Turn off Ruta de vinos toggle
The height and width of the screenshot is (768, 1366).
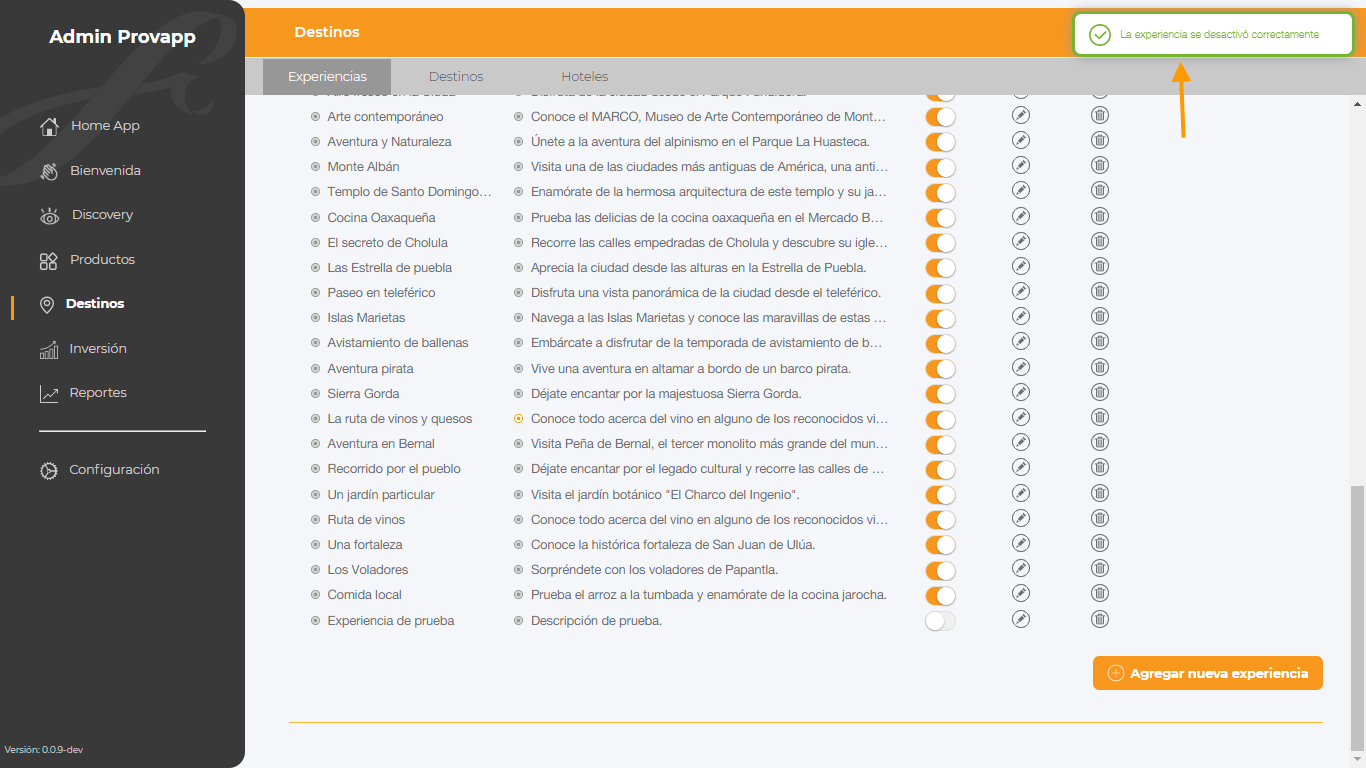(x=940, y=520)
